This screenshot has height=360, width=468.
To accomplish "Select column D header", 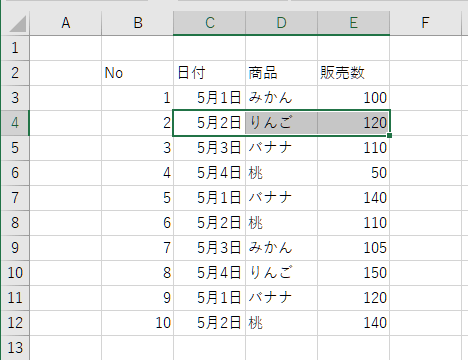I will click(281, 23).
